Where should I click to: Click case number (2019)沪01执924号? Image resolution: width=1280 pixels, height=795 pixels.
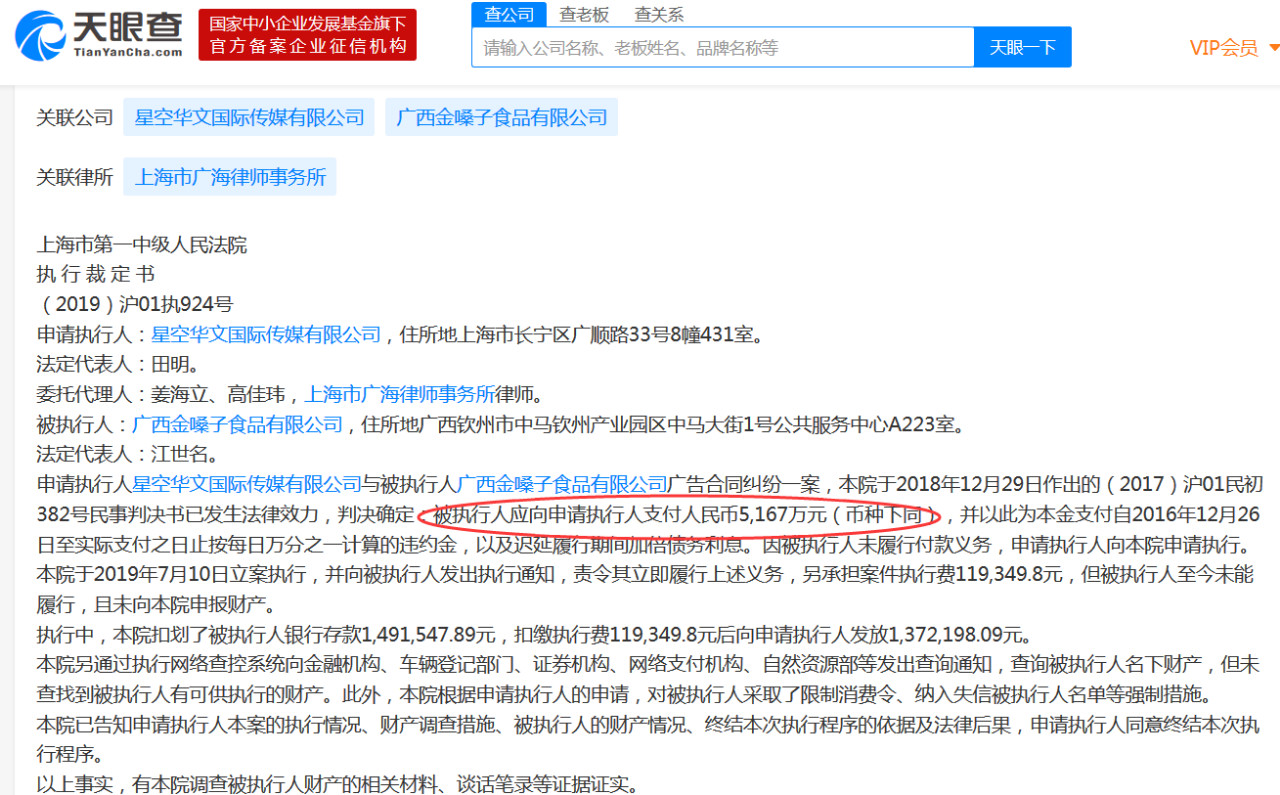click(135, 304)
